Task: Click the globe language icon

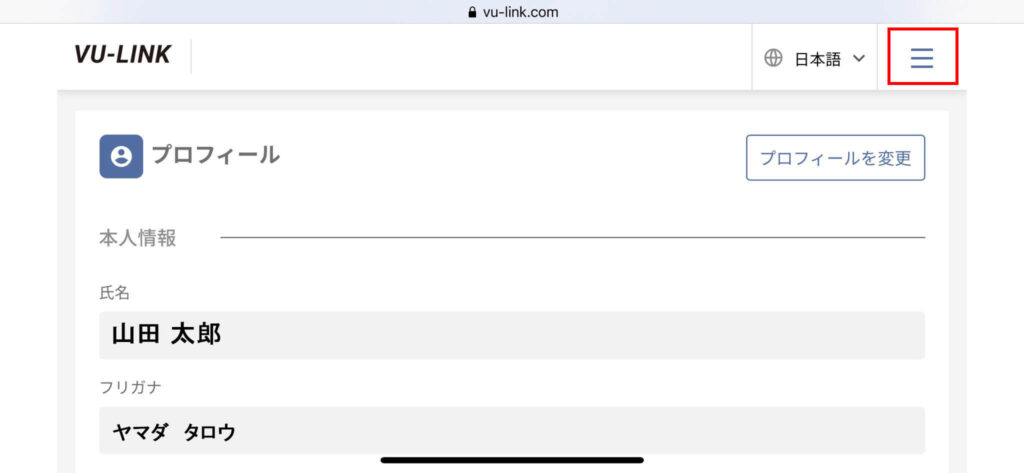Action: coord(773,59)
